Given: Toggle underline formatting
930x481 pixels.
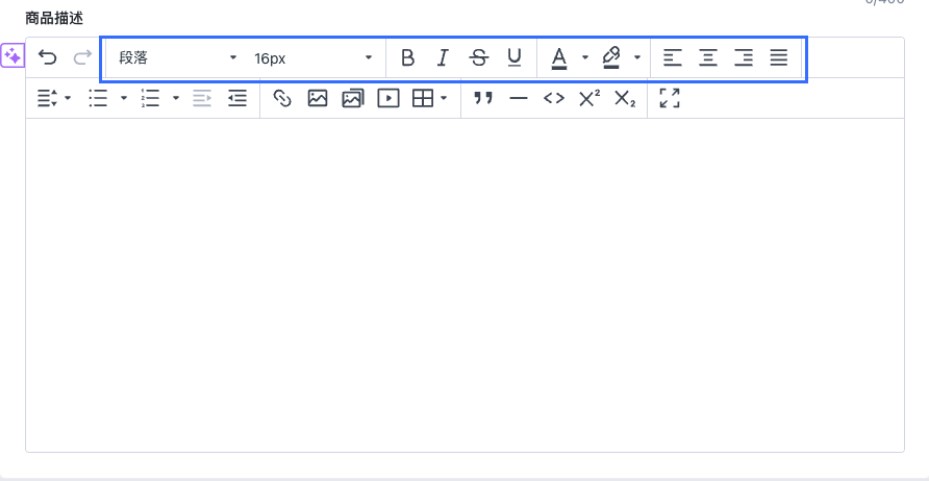Looking at the screenshot, I should pyautogui.click(x=514, y=58).
